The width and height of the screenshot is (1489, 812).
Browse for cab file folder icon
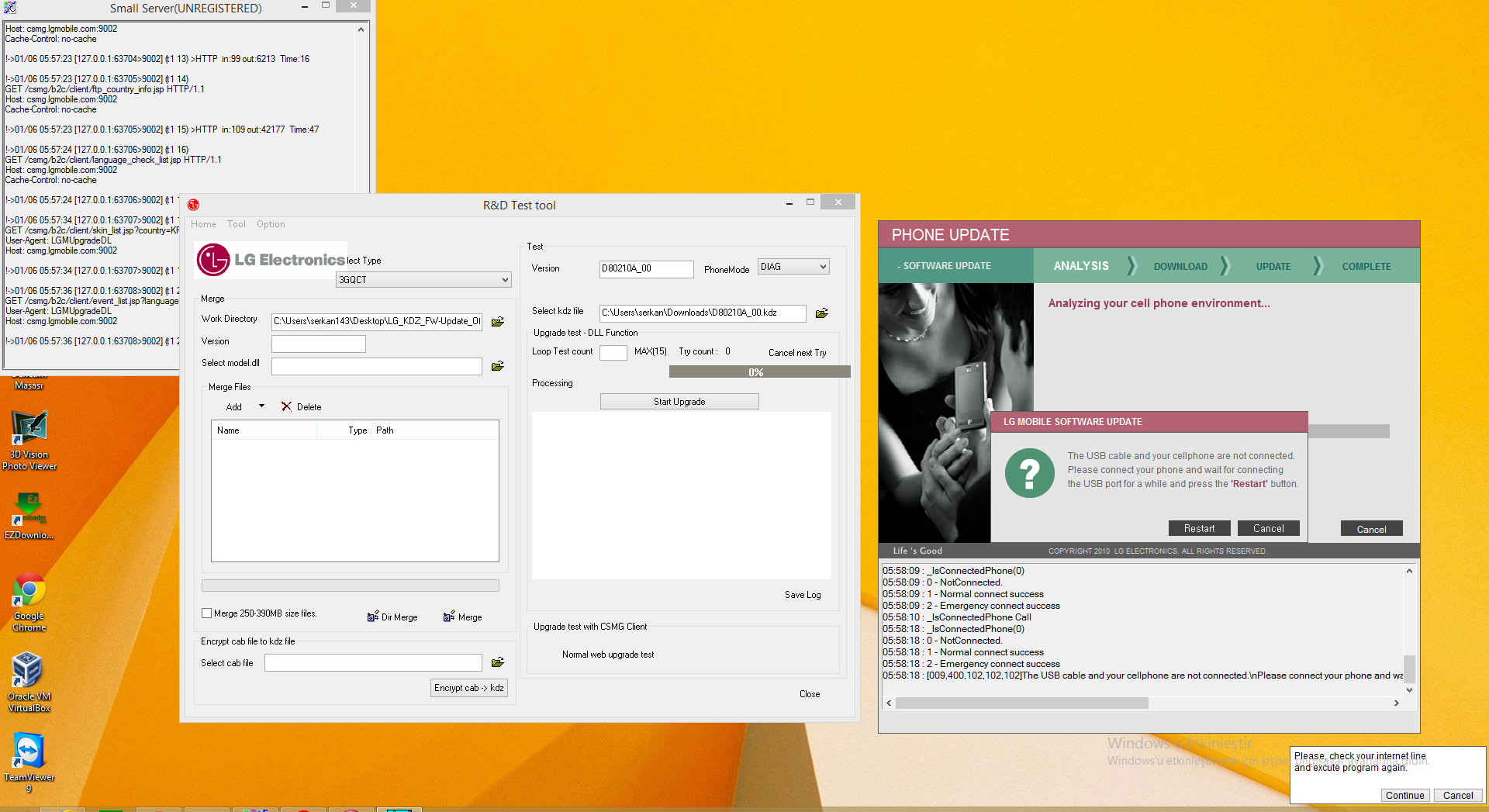point(498,662)
